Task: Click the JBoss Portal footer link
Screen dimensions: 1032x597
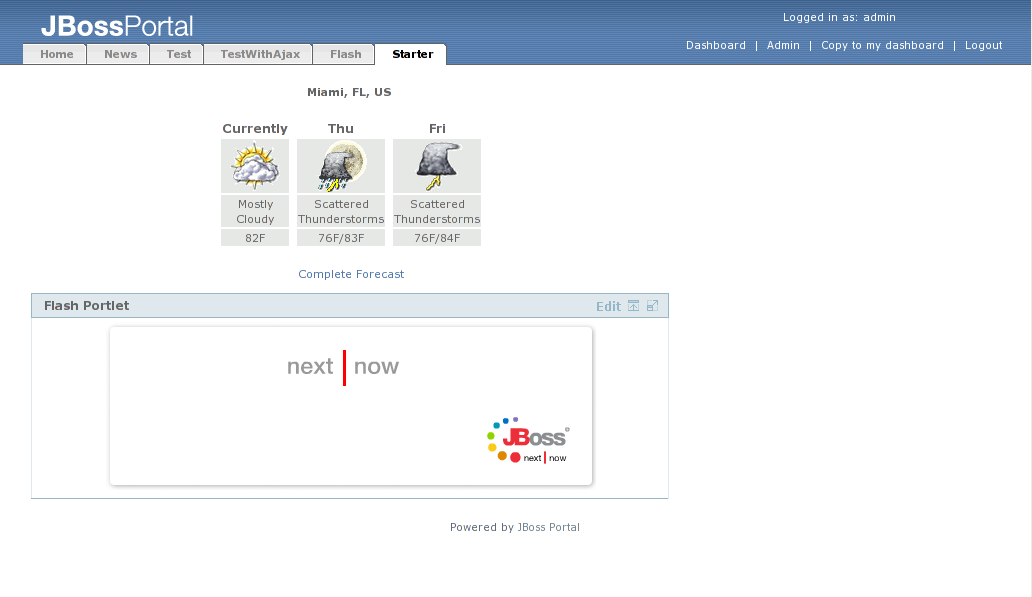Action: (x=548, y=527)
